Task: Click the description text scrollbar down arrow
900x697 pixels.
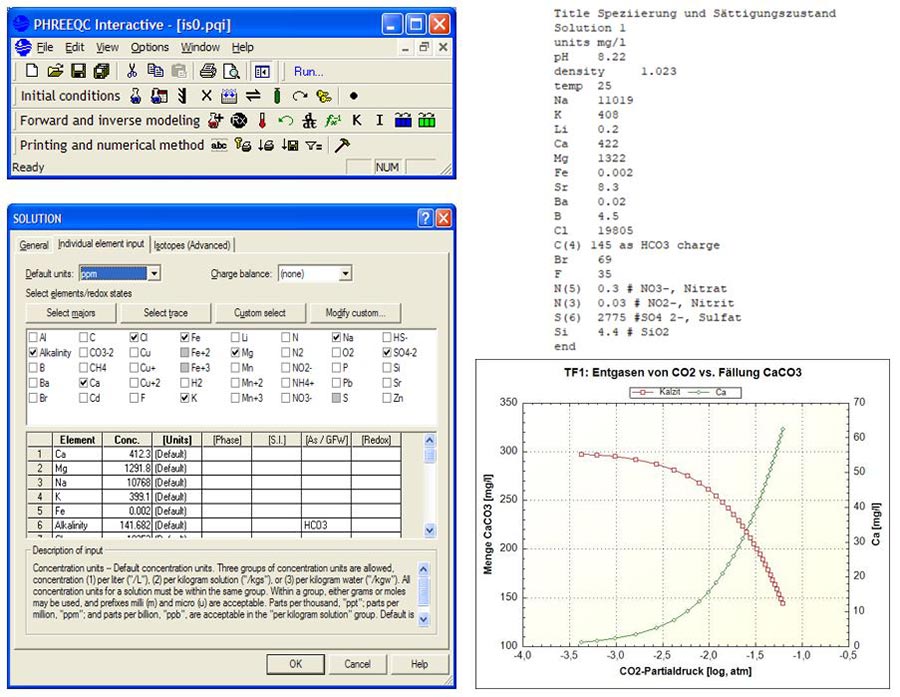Action: pos(424,619)
